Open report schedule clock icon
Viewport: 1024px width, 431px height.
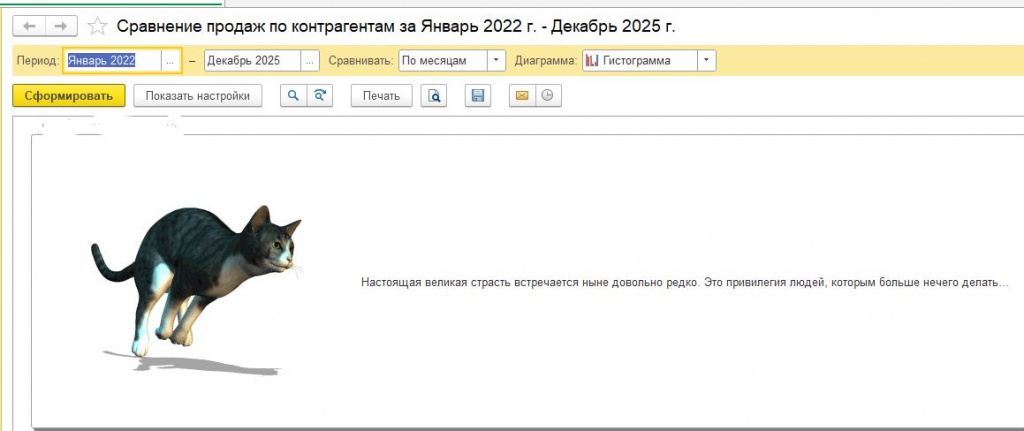(x=548, y=95)
